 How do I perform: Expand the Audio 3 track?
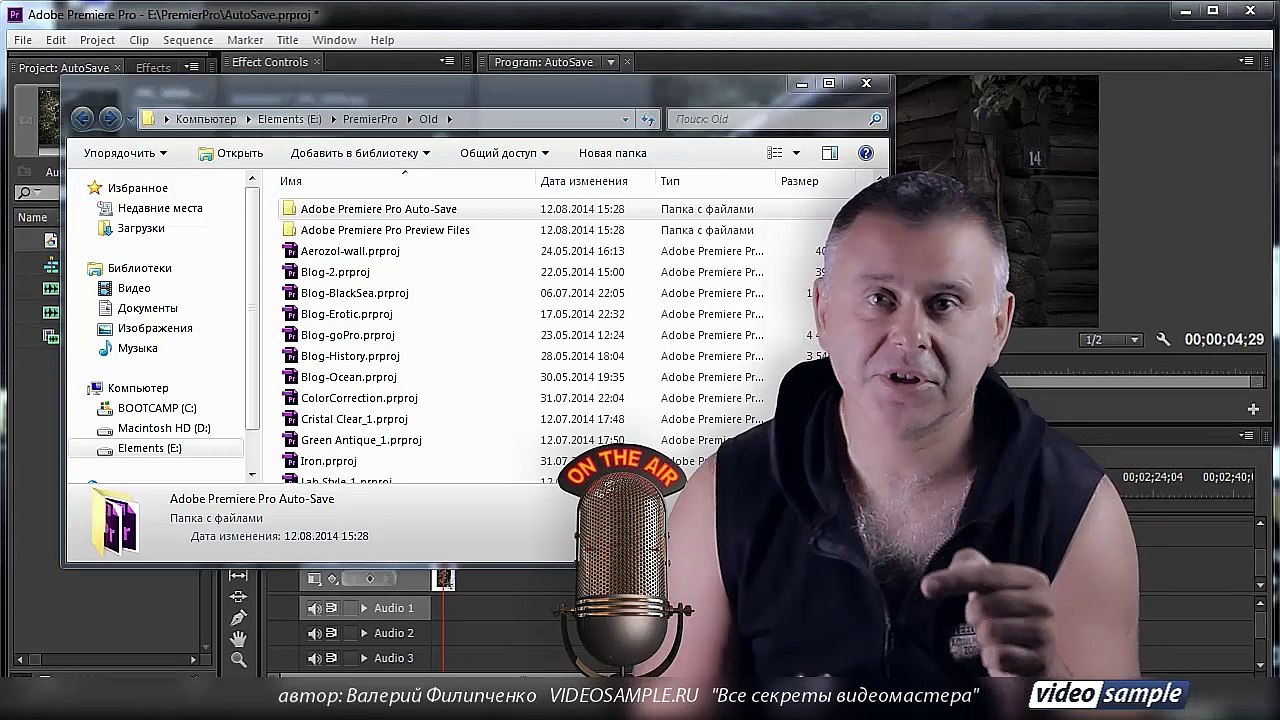pos(364,658)
